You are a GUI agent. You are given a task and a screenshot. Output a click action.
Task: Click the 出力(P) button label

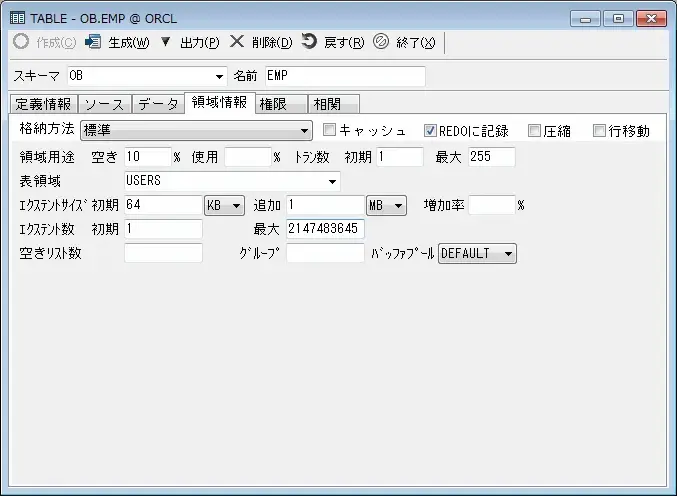(x=200, y=43)
